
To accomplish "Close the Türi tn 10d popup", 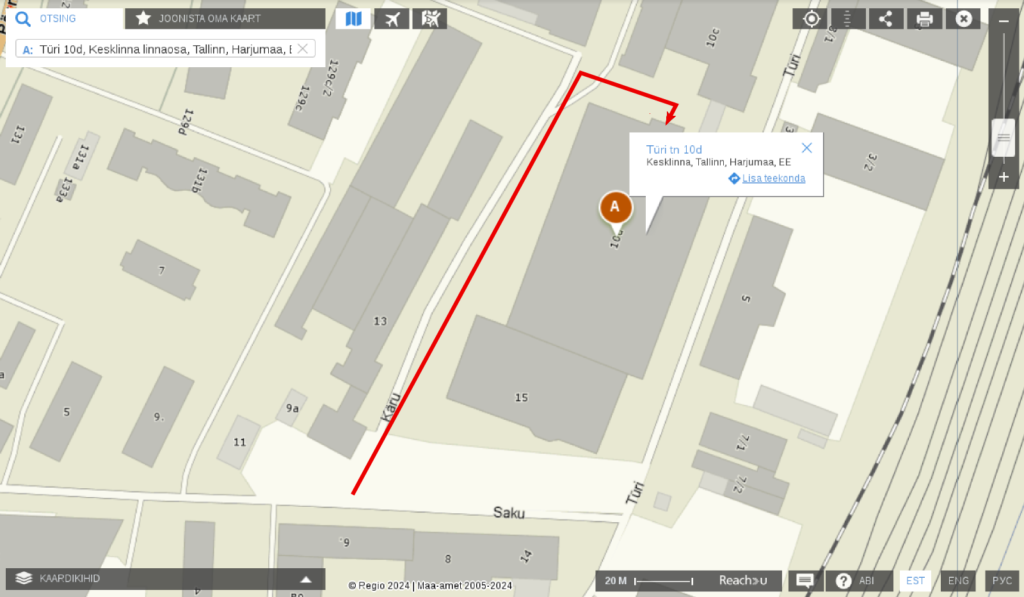I will 807,148.
